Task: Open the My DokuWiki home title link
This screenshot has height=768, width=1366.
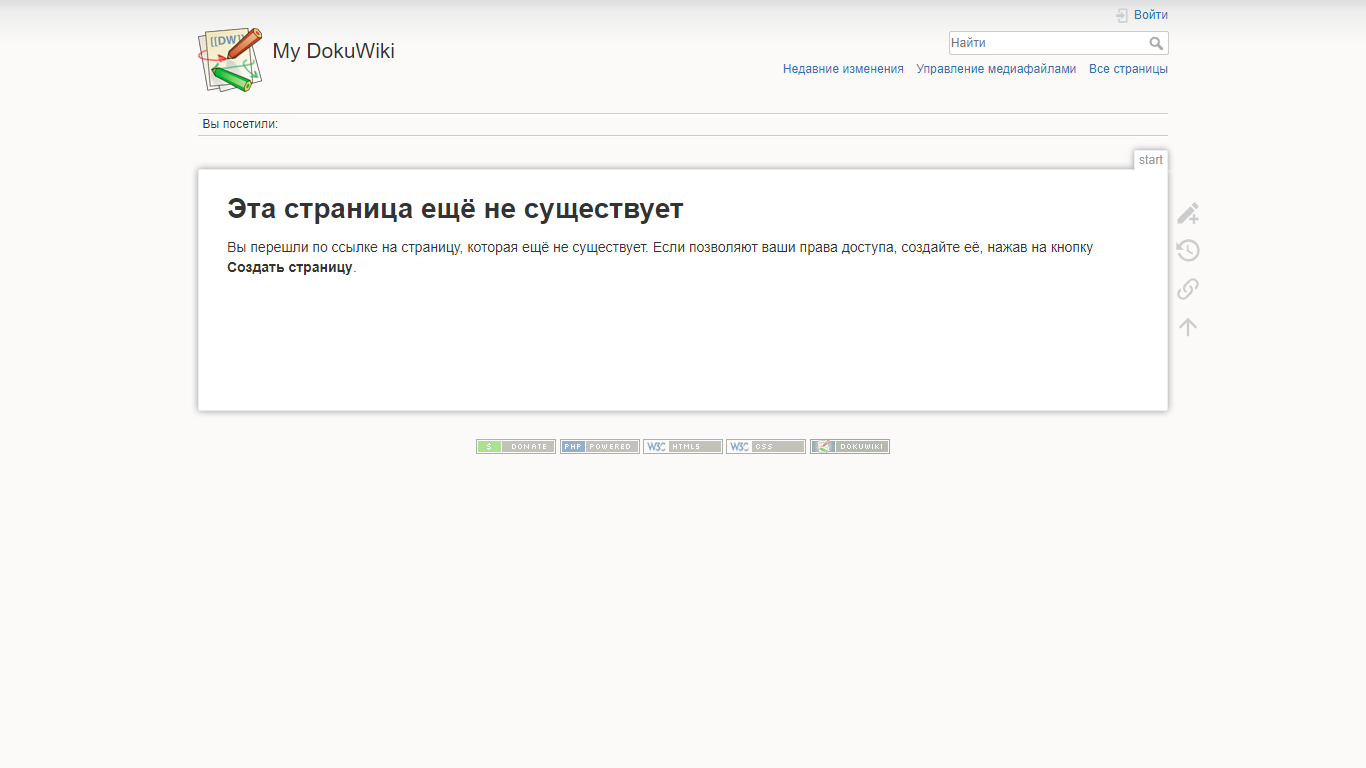Action: point(333,51)
